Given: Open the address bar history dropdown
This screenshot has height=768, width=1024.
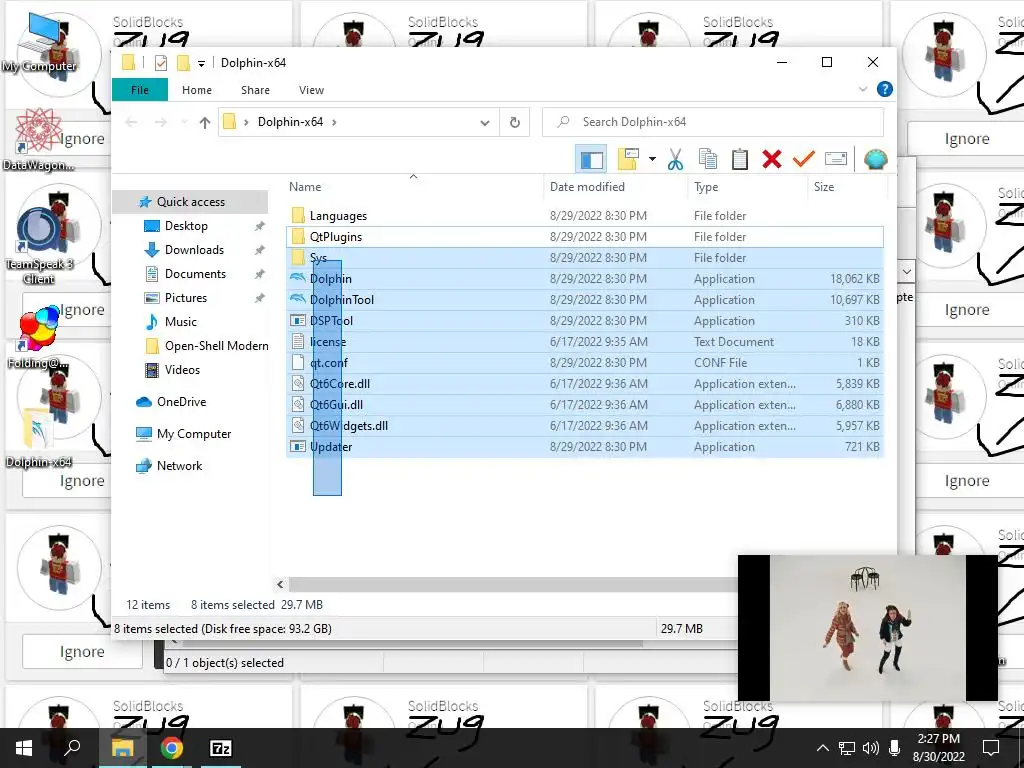Looking at the screenshot, I should click(x=485, y=122).
